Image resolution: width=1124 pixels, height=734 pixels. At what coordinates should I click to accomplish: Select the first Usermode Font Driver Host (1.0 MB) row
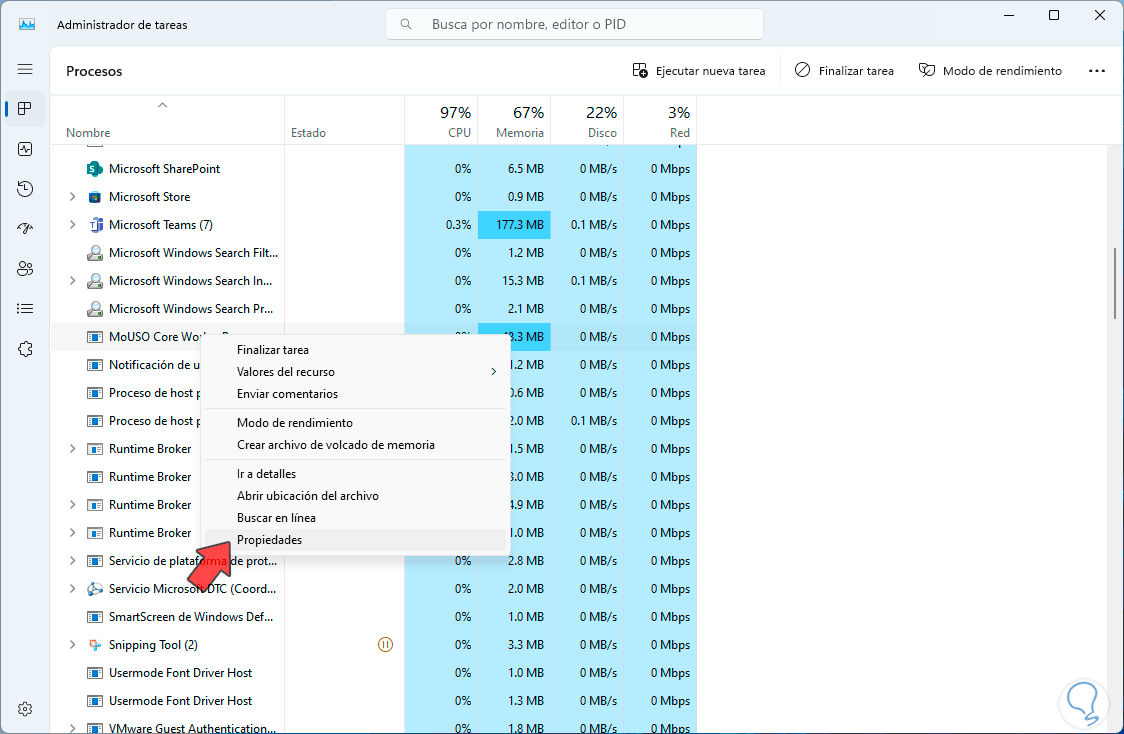pos(373,673)
